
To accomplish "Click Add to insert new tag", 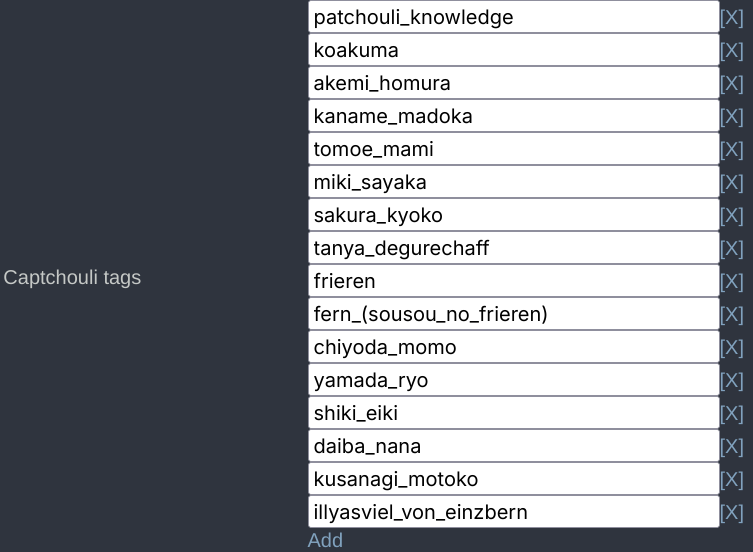I will coord(325,540).
